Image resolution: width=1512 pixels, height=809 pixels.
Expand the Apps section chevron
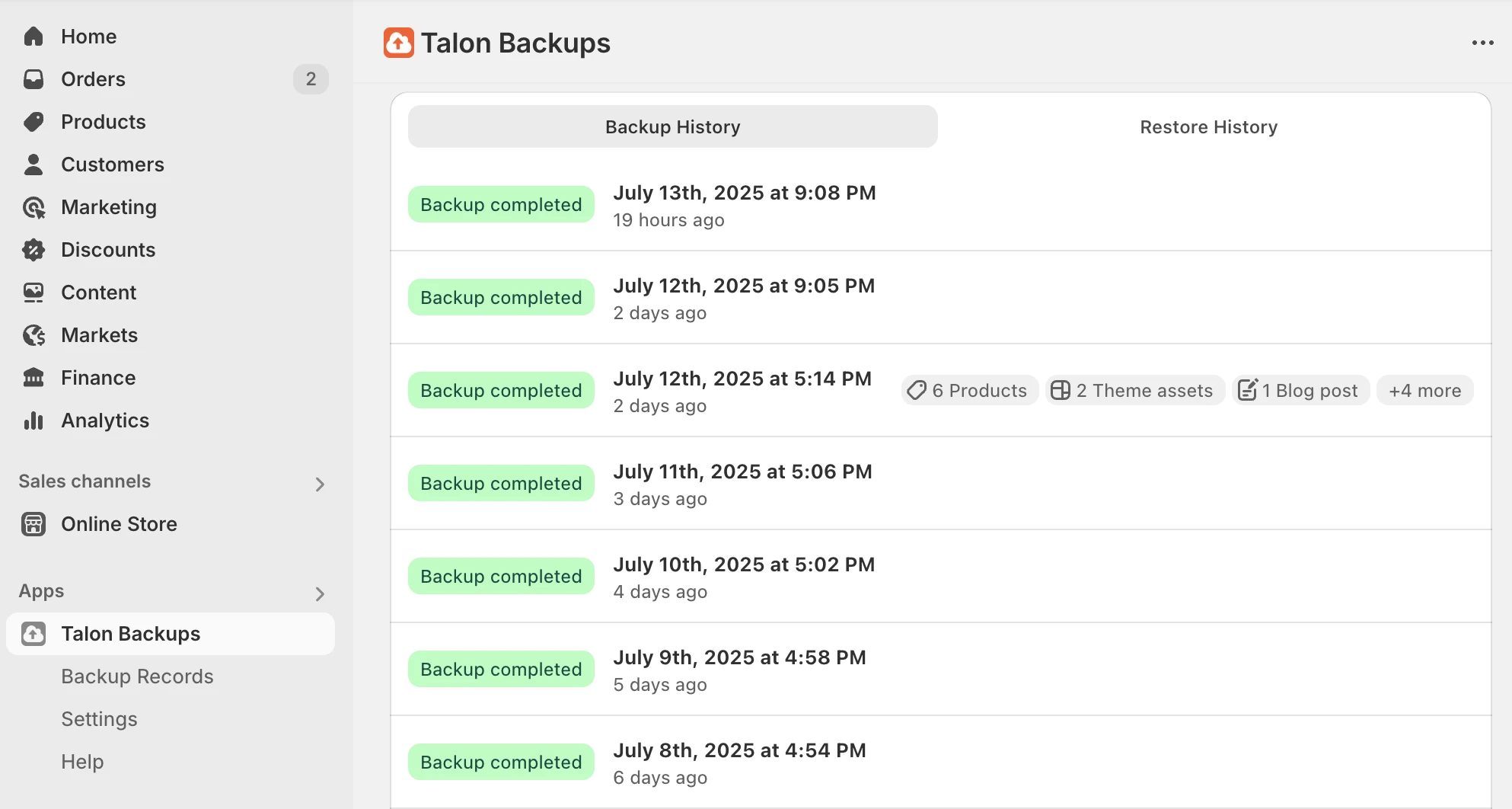(320, 594)
